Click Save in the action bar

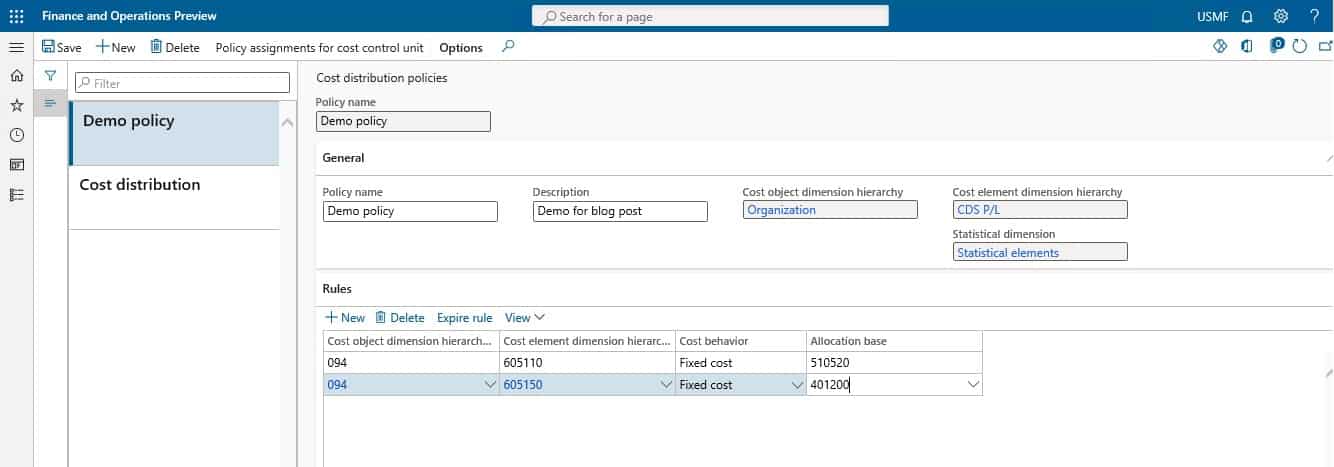click(62, 47)
